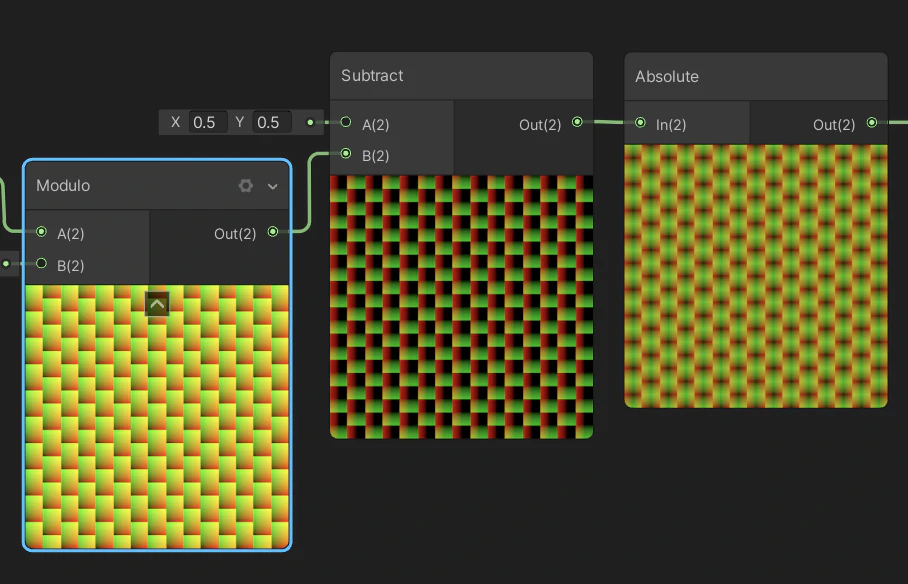The height and width of the screenshot is (584, 908).
Task: Open the Modulo node settings gear
Action: 246,185
